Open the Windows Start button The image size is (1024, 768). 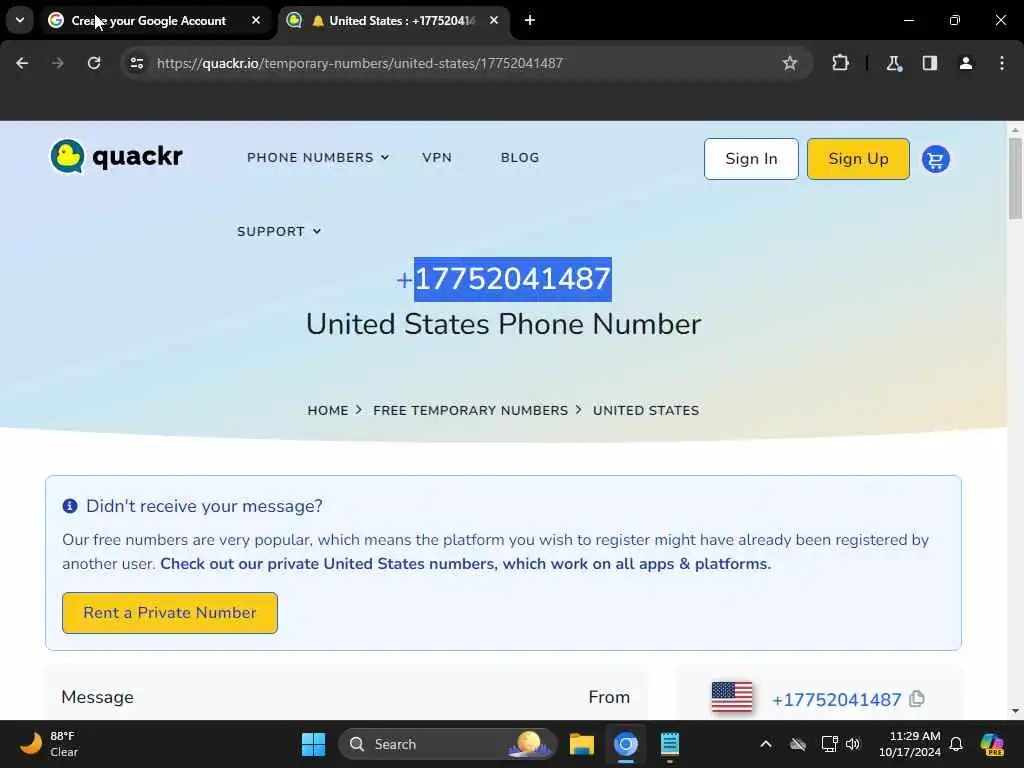[313, 744]
